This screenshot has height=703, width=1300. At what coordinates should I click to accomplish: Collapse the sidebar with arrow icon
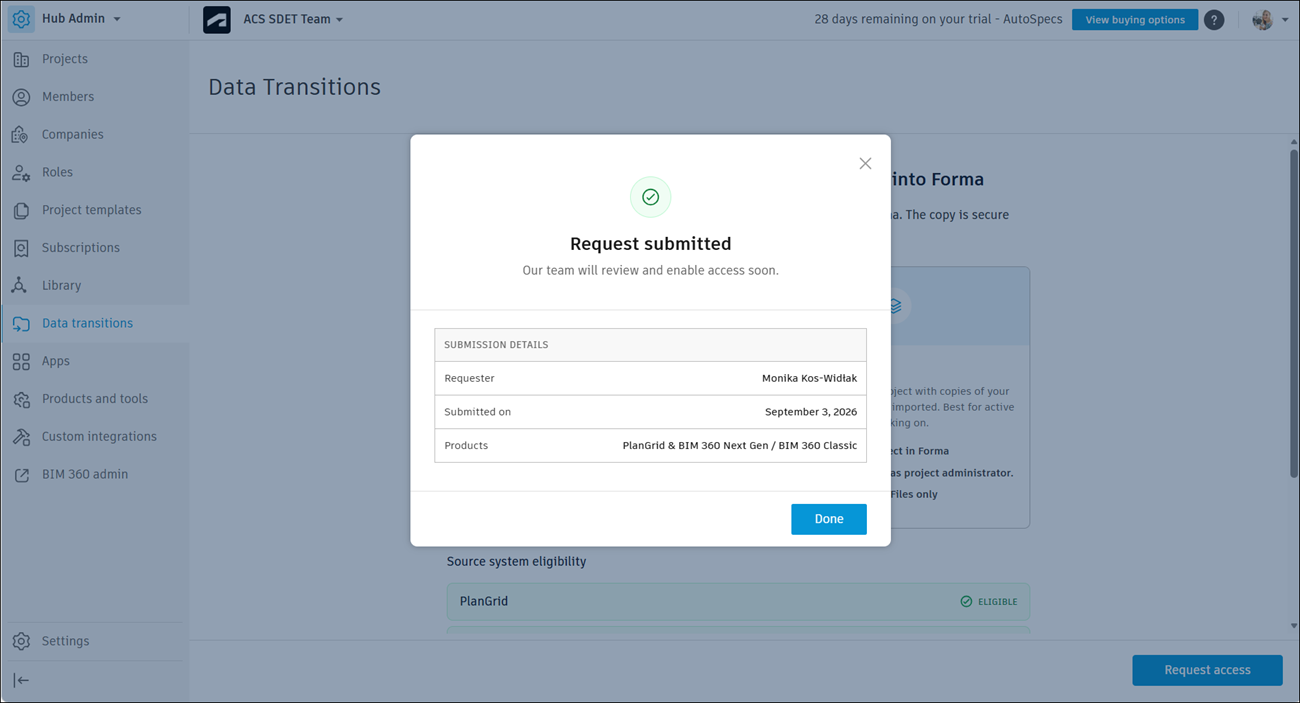(x=21, y=680)
